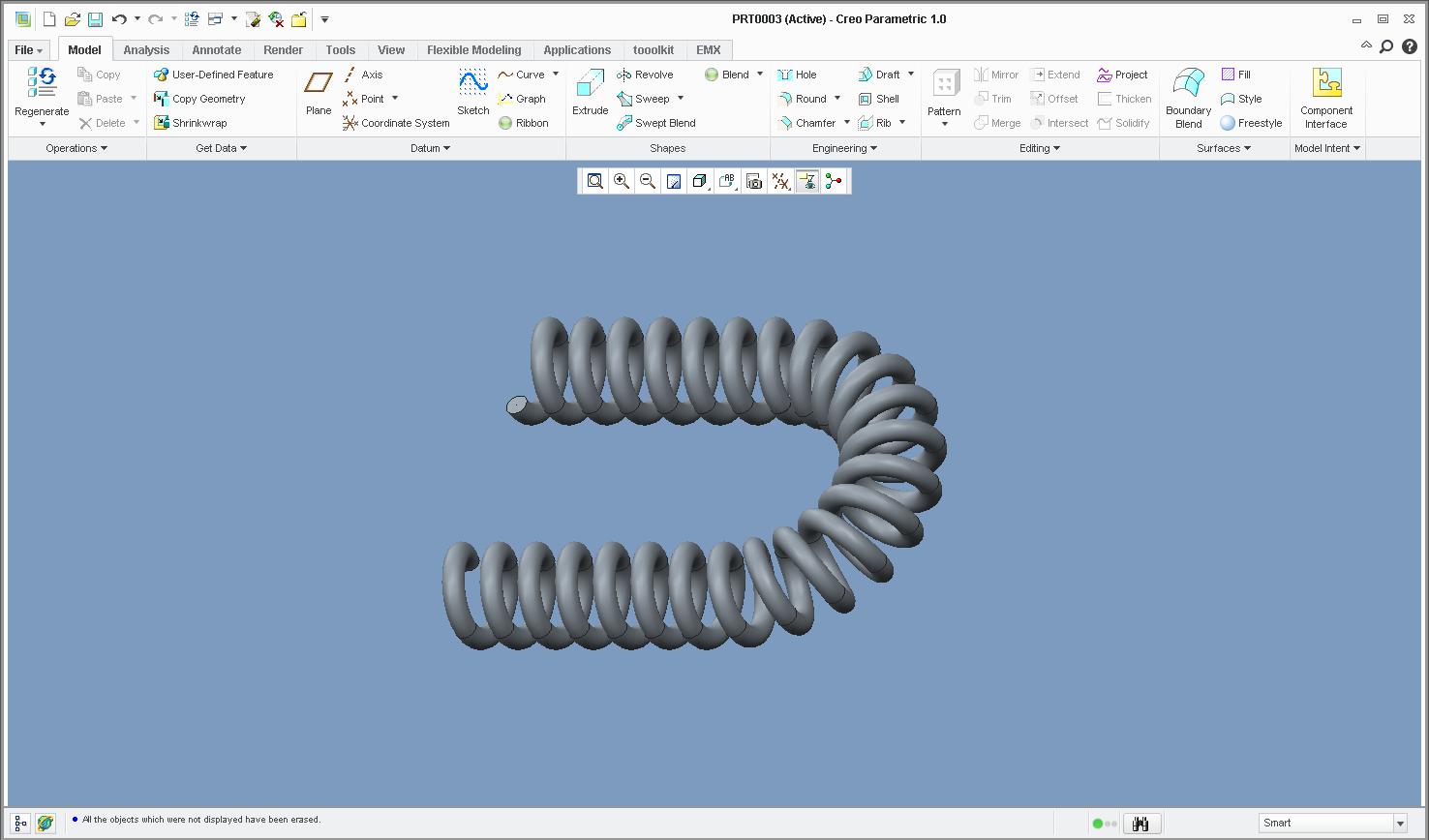This screenshot has width=1429, height=840.
Task: Click the "All the objects" erased status message
Action: tap(201, 820)
